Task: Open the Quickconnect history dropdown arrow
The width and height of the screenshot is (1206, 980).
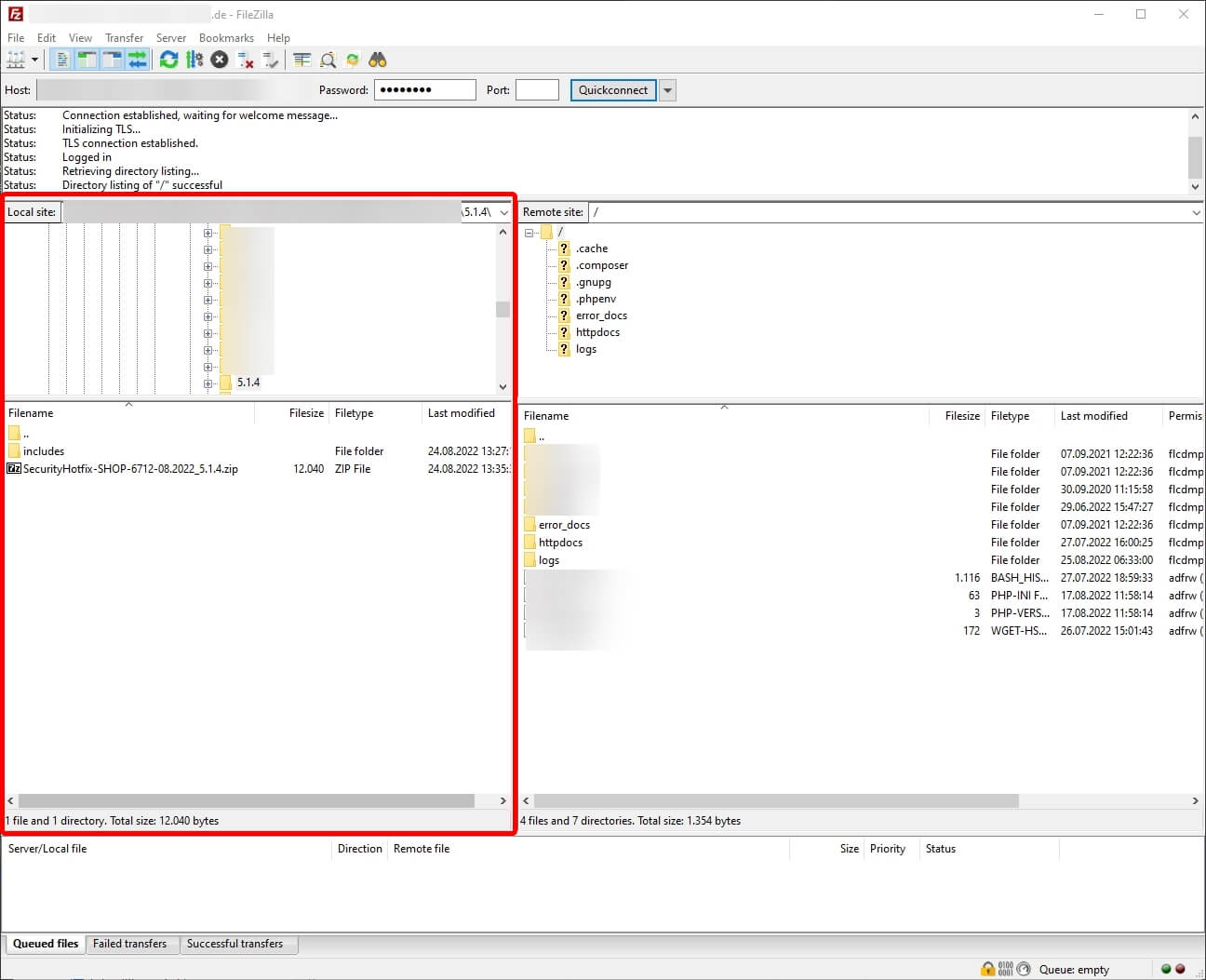Action: coord(667,90)
